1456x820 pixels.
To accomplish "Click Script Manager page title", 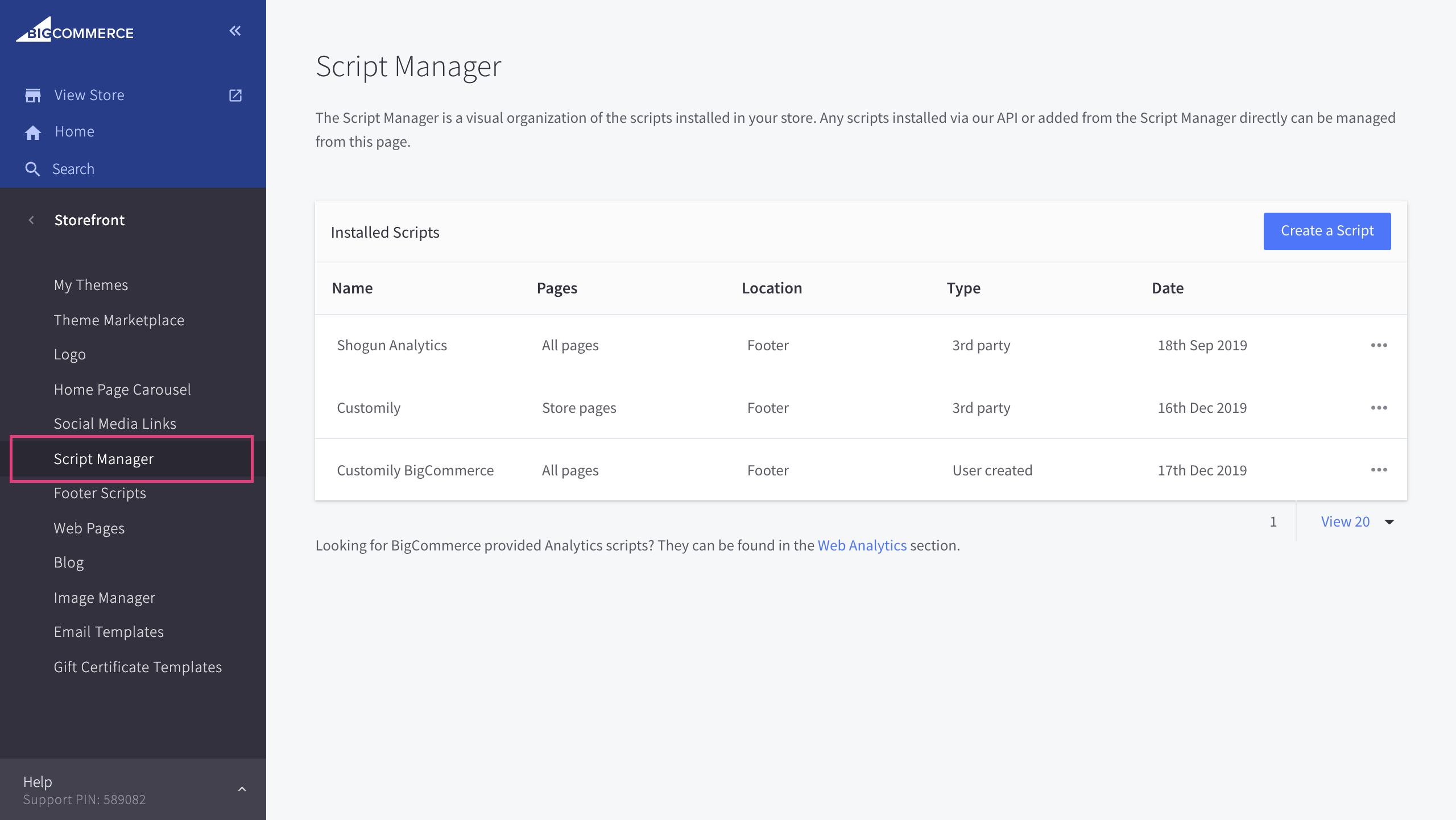I will (x=408, y=67).
